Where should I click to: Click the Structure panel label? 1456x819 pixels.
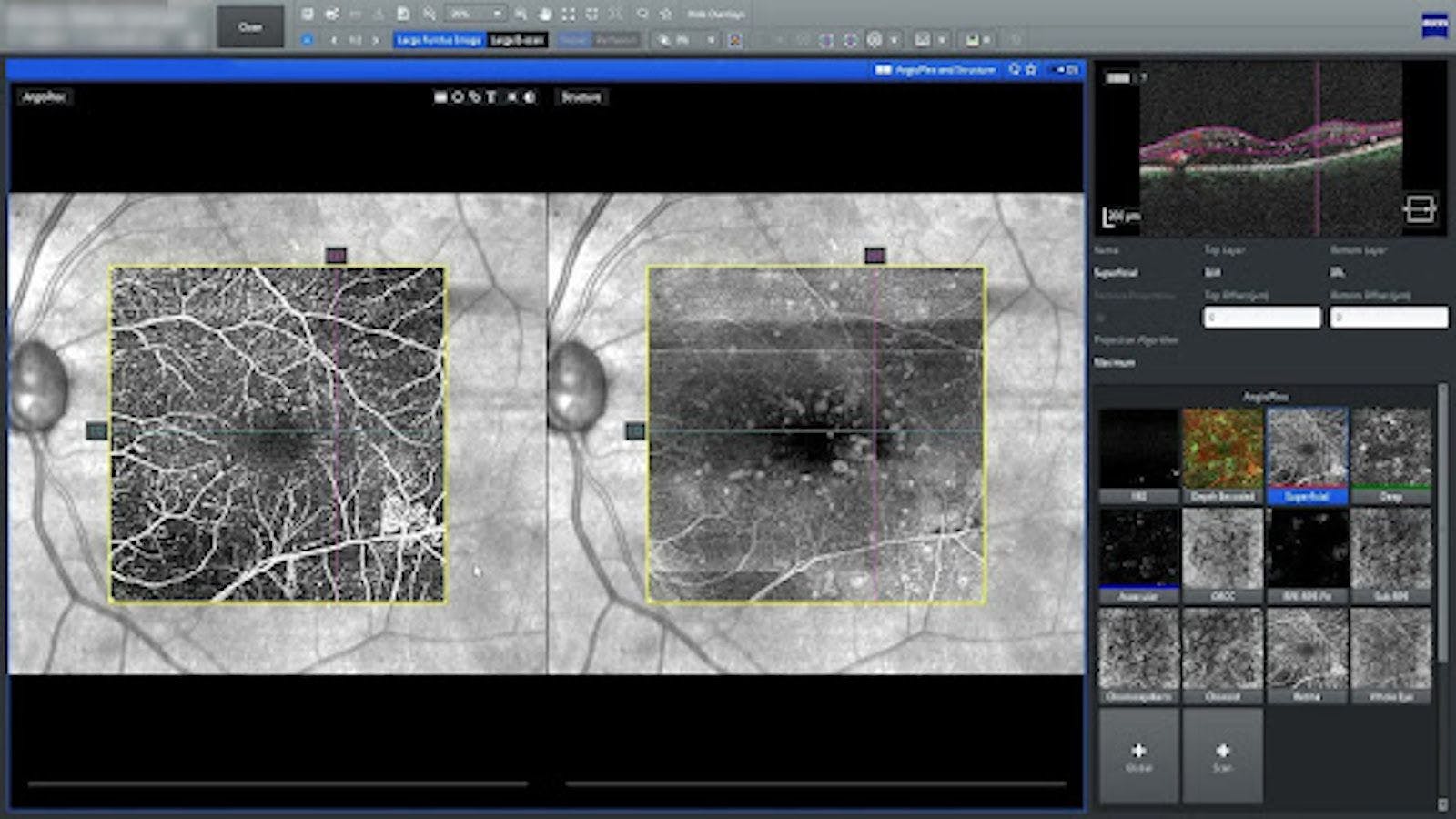click(x=581, y=96)
